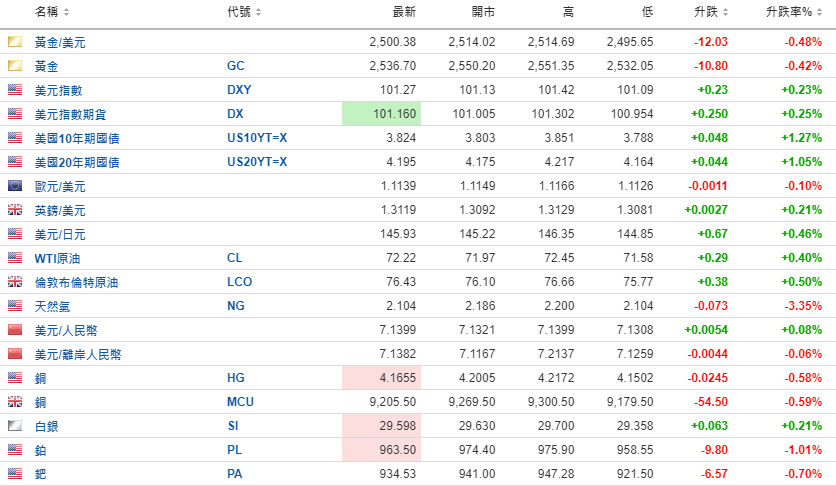The height and width of the screenshot is (486, 836).
Task: Click the US flag next to 美元指數期貨
Action: tap(14, 114)
